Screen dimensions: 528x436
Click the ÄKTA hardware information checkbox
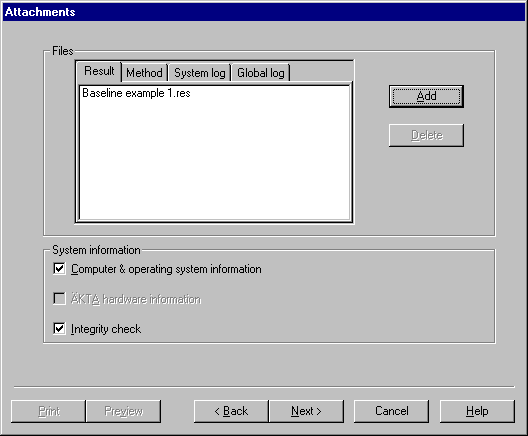coord(59,299)
